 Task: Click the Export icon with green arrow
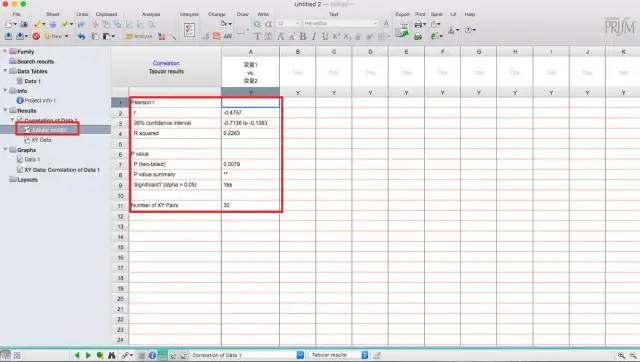point(402,31)
